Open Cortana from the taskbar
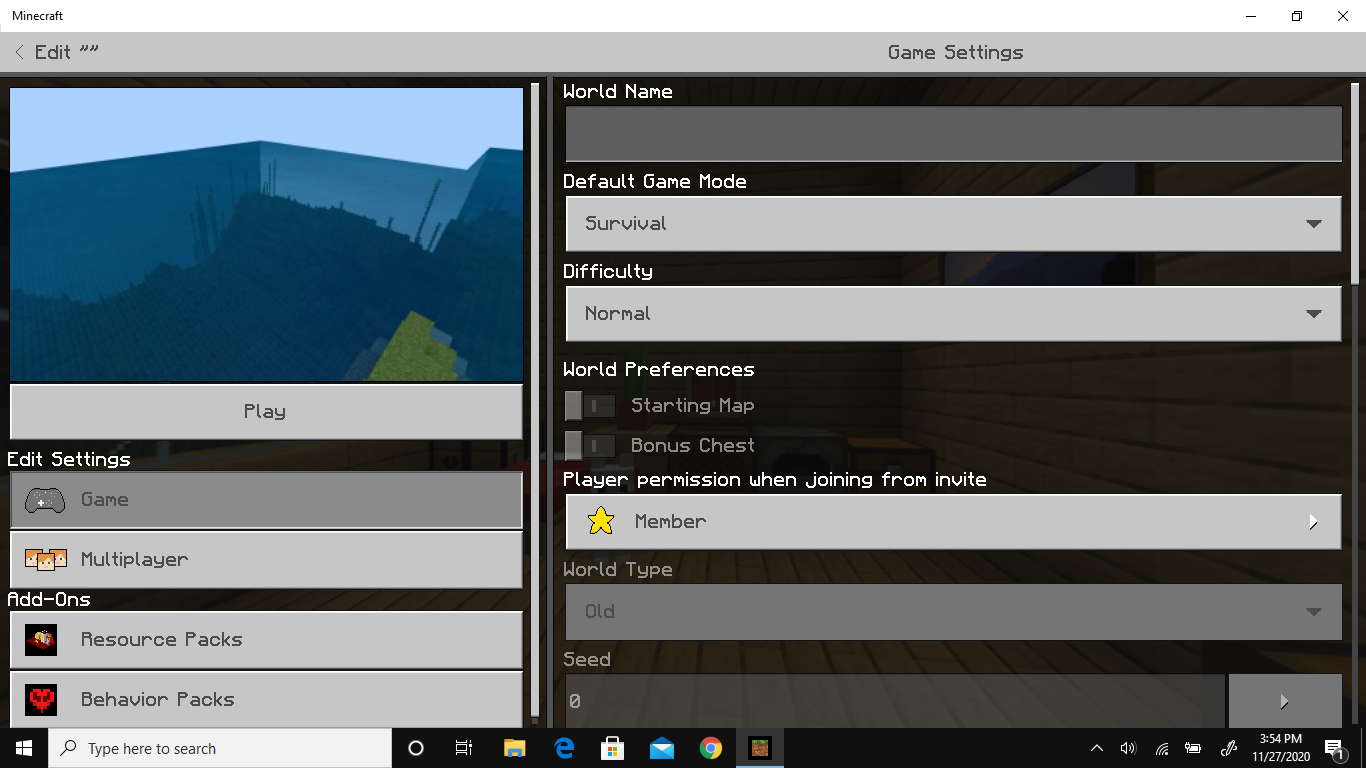Image resolution: width=1366 pixels, height=768 pixels. pos(416,748)
